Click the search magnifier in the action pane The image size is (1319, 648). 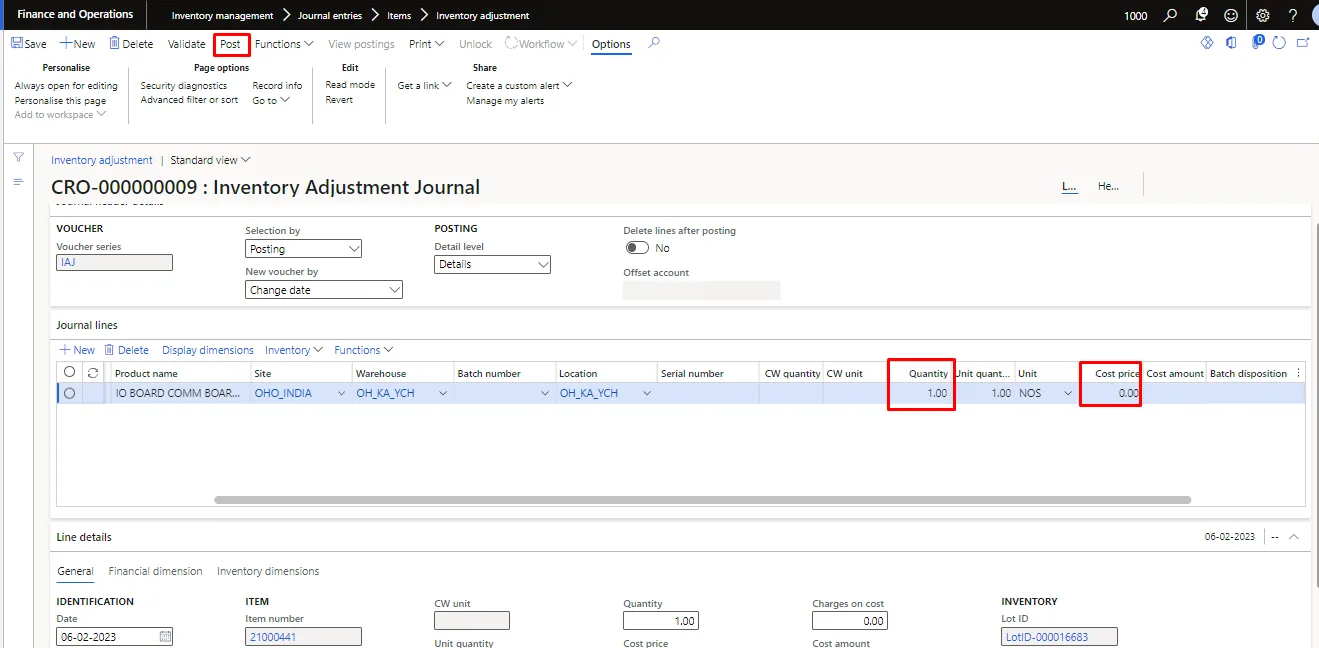tap(654, 43)
